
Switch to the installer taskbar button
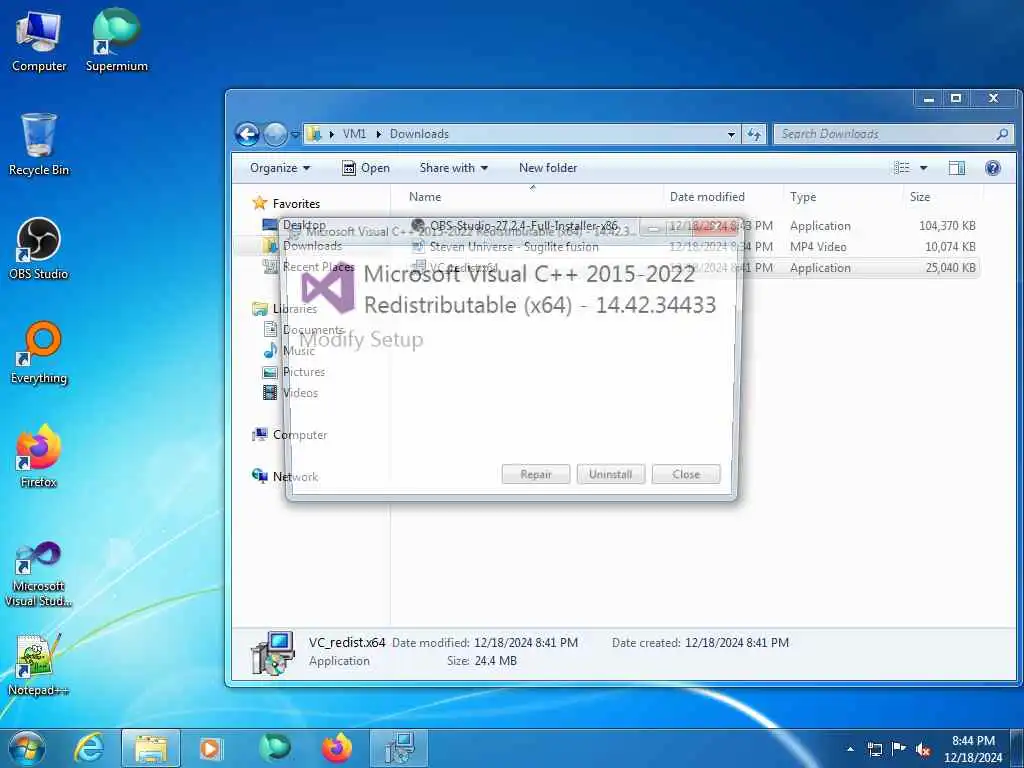click(399, 748)
